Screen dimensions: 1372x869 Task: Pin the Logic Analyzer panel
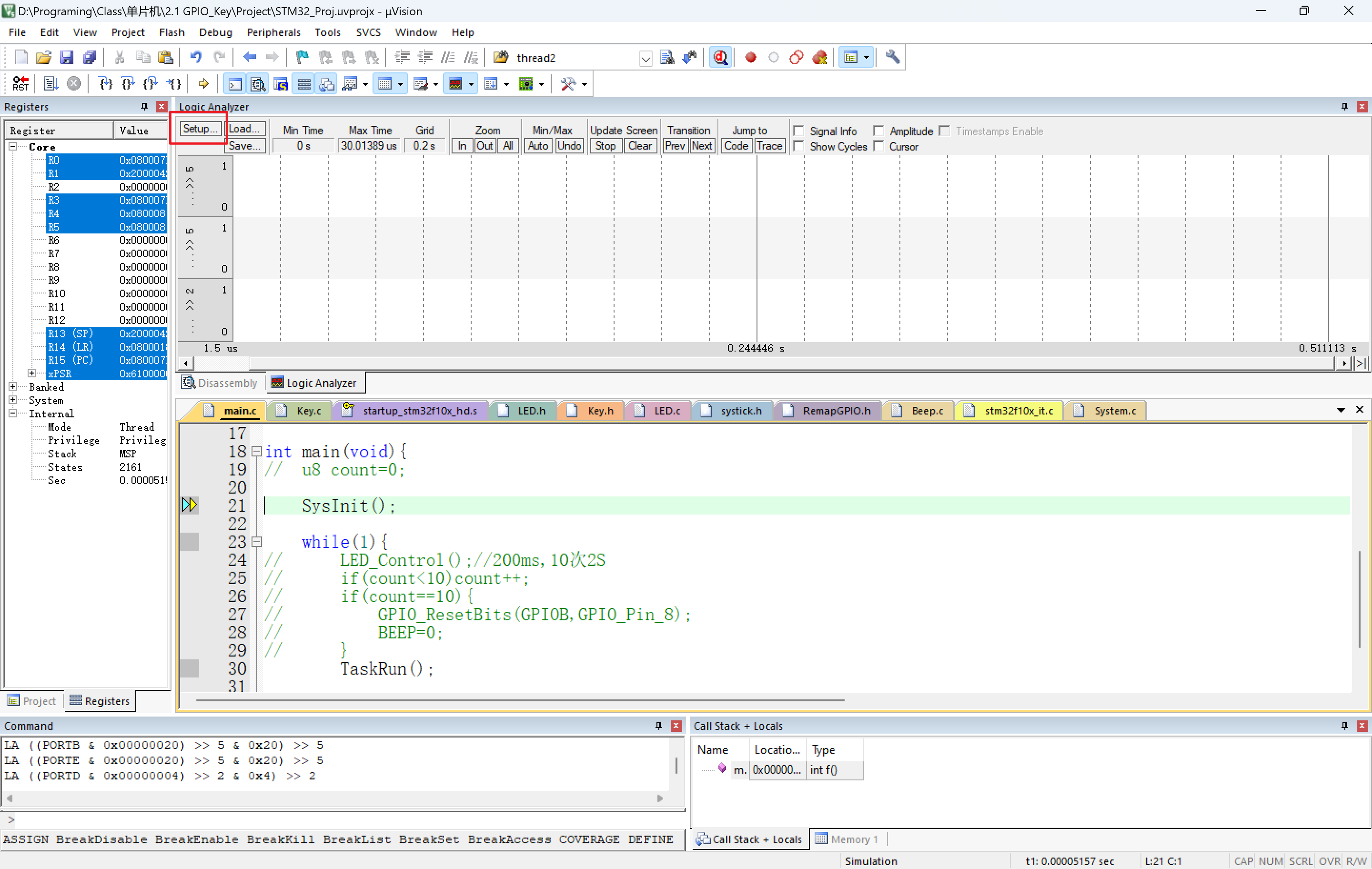pos(1345,107)
